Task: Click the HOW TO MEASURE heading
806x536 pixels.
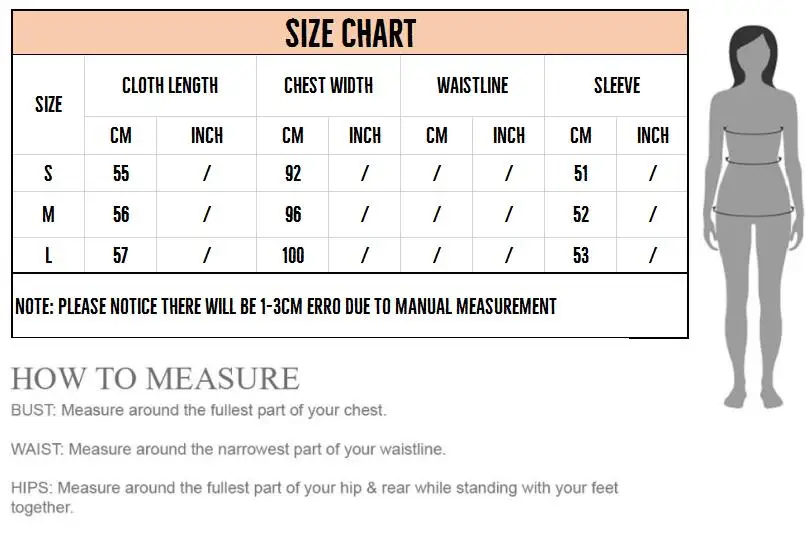Action: pyautogui.click(x=155, y=379)
